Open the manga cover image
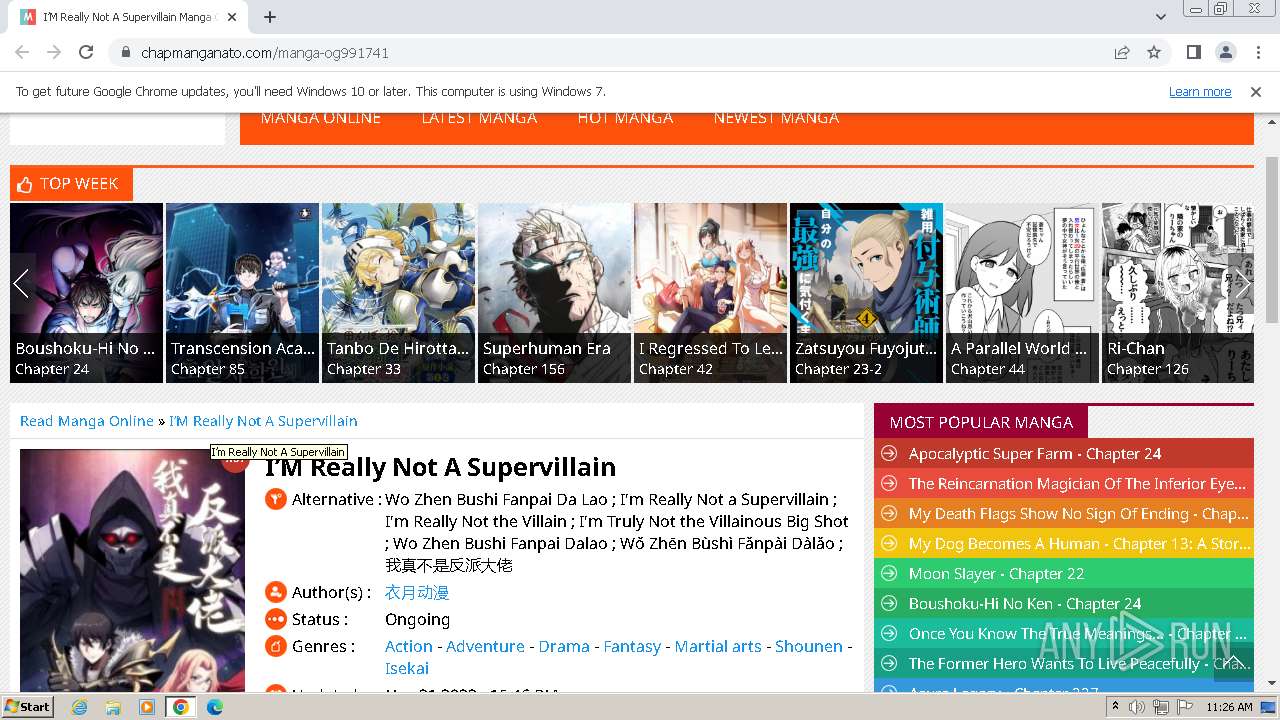The height and width of the screenshot is (720, 1280). (132, 570)
